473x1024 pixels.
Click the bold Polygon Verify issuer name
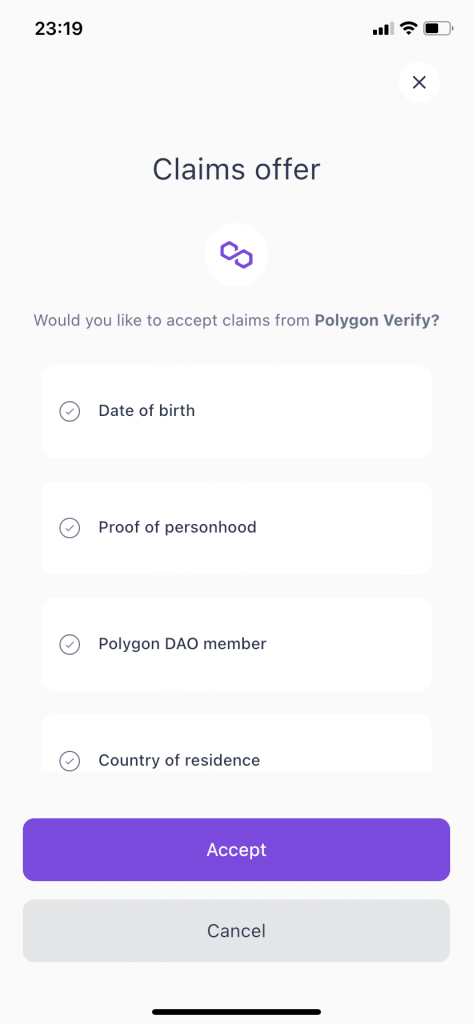(377, 321)
